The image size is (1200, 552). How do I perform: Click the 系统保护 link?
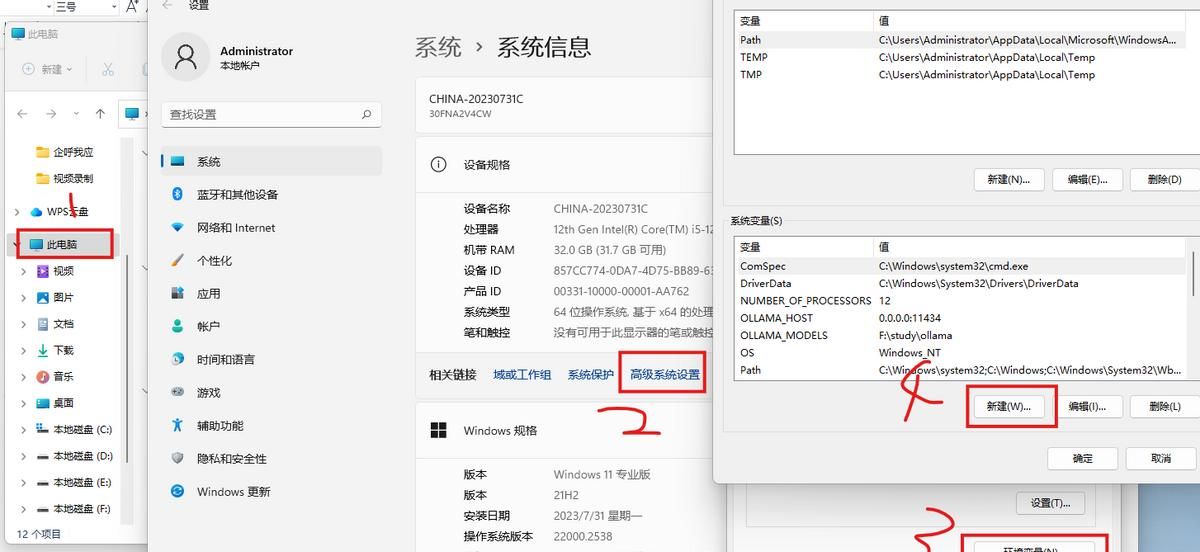591,374
